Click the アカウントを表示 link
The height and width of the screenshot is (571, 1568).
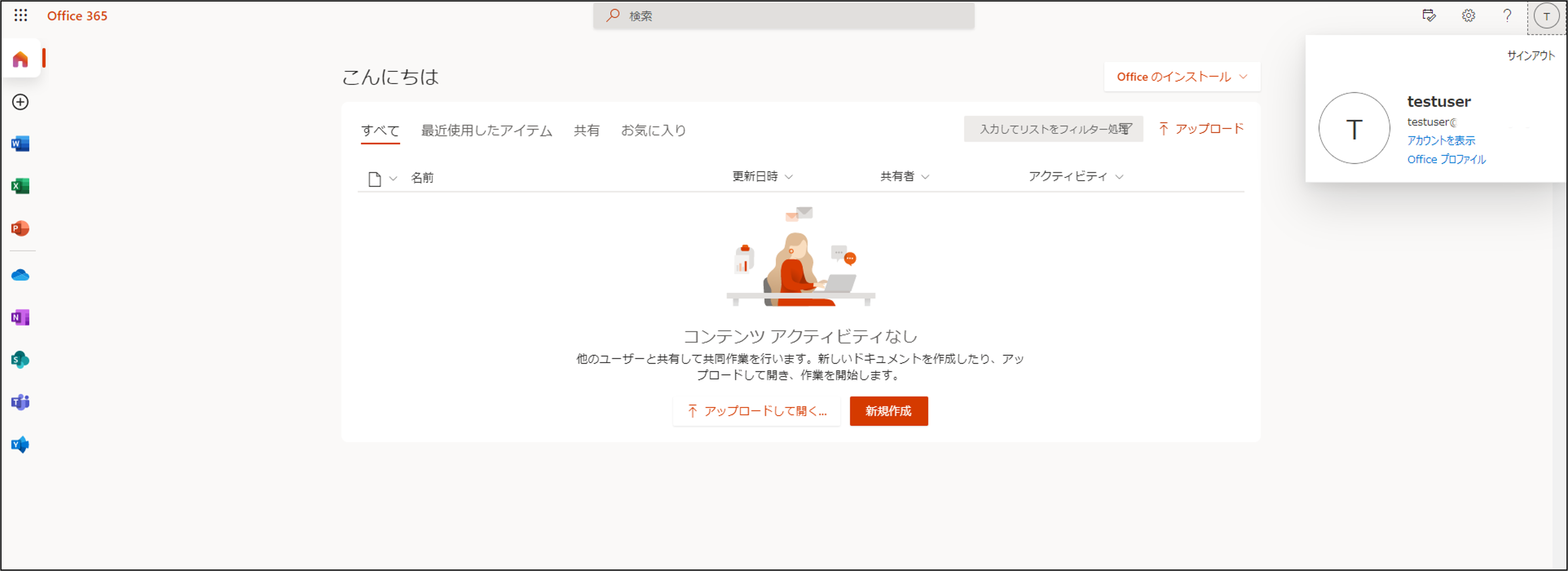1441,141
